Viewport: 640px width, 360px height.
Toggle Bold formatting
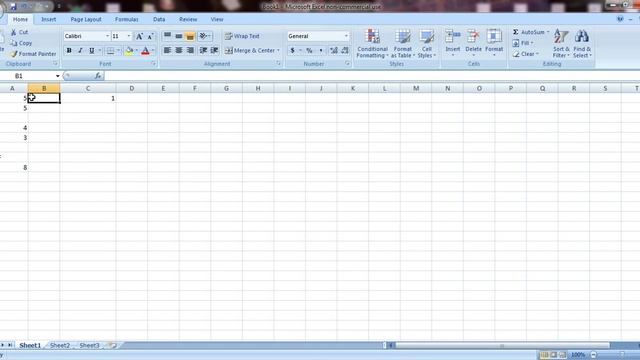tap(69, 51)
